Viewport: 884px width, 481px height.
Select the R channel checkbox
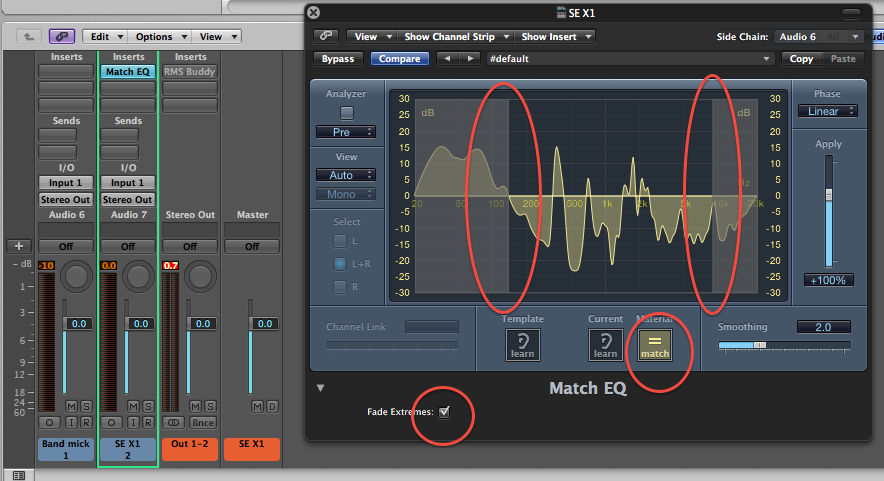pyautogui.click(x=340, y=286)
